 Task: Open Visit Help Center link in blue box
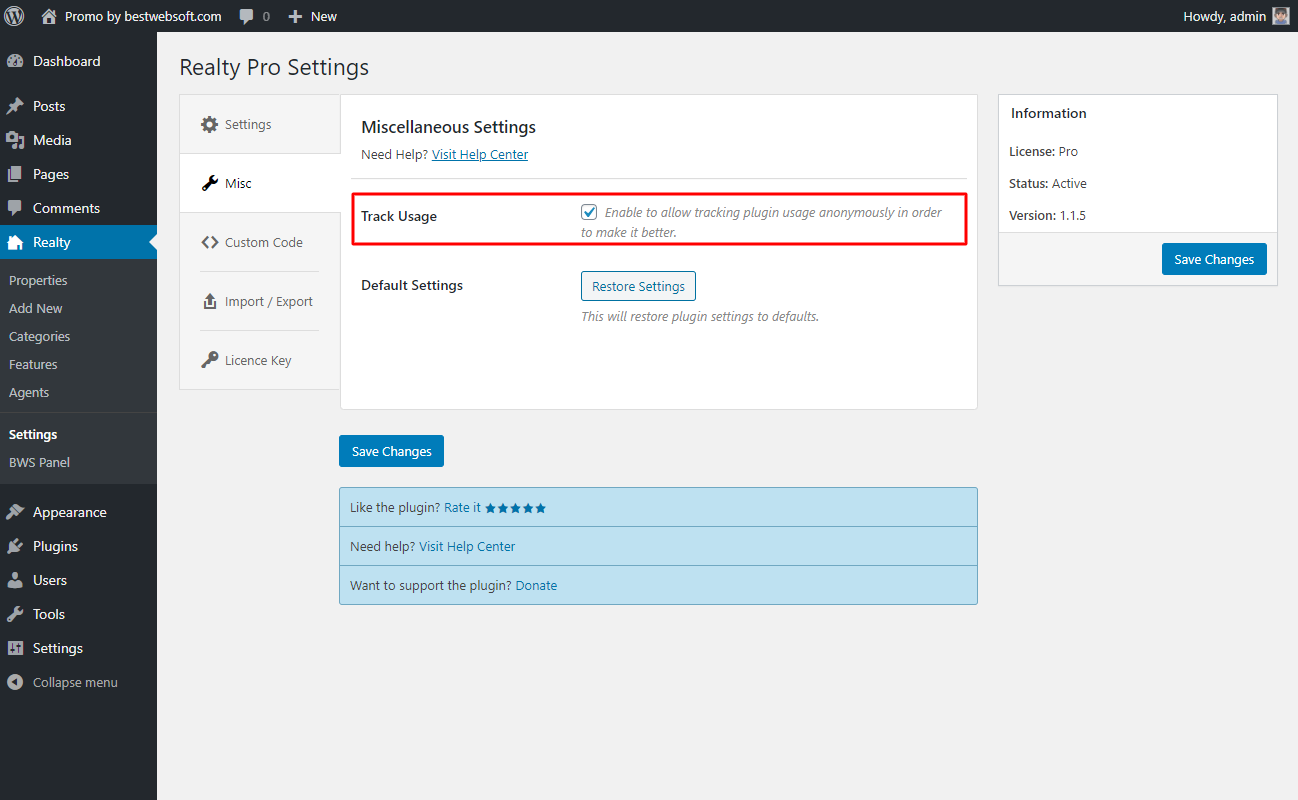coord(467,547)
